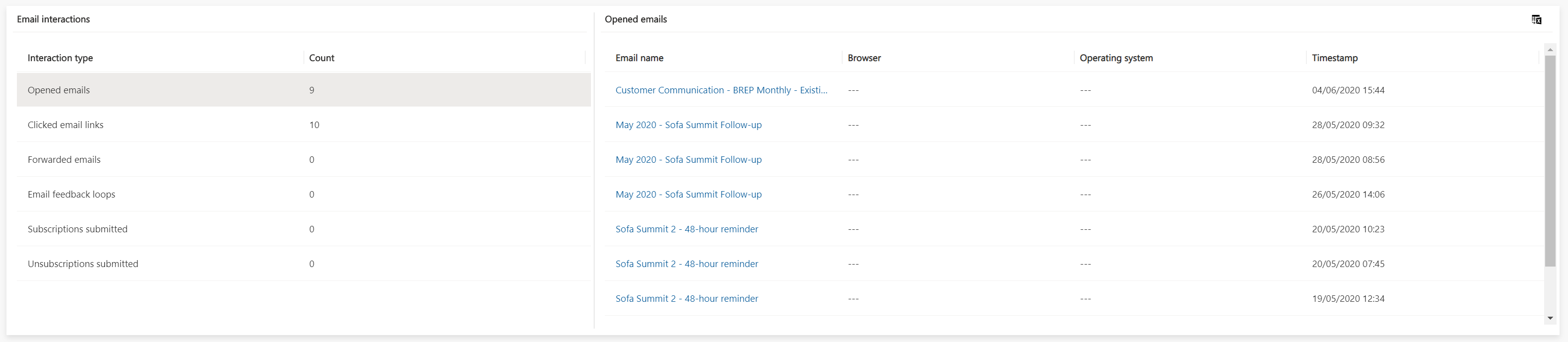The image size is (1568, 342).
Task: Click timestamp 04/06/2020 15:44
Action: pos(1348,90)
